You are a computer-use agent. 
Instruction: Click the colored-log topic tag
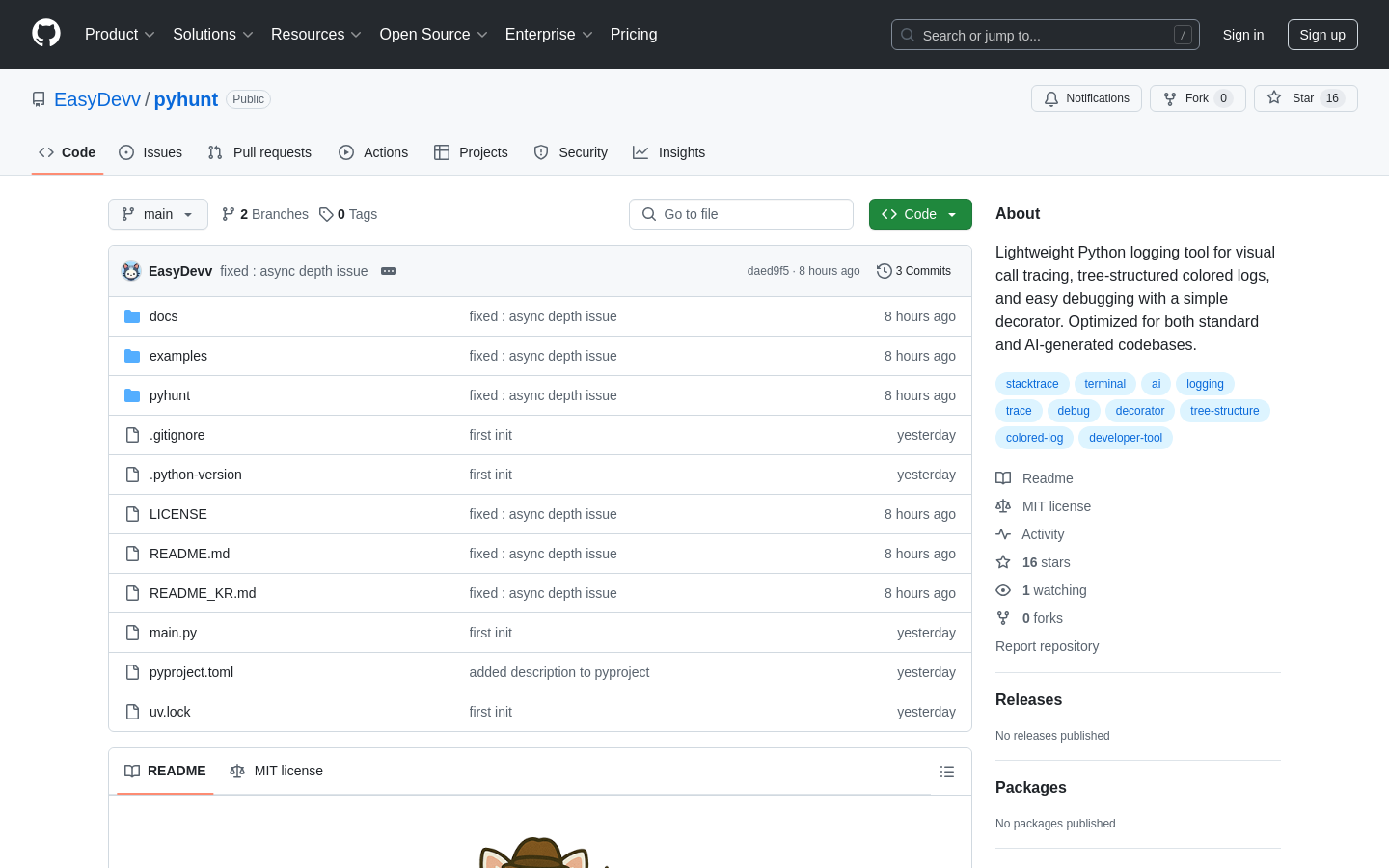click(1034, 438)
